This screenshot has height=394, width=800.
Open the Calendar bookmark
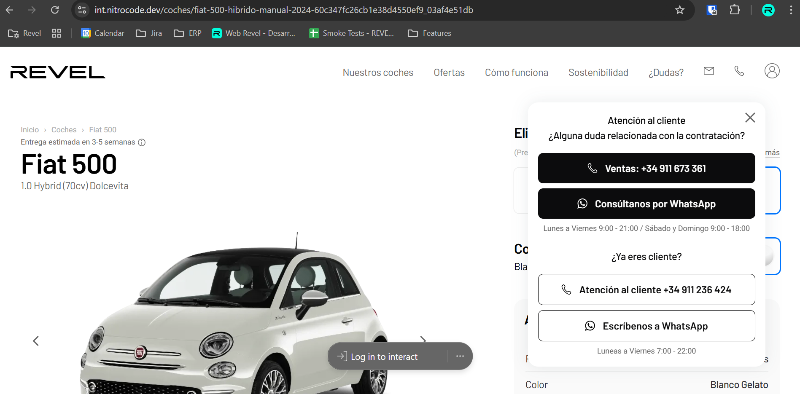(x=103, y=33)
